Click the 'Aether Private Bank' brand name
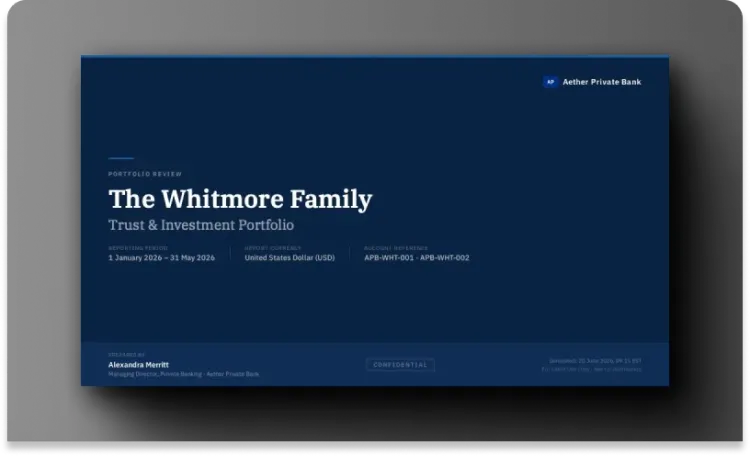 pyautogui.click(x=602, y=82)
